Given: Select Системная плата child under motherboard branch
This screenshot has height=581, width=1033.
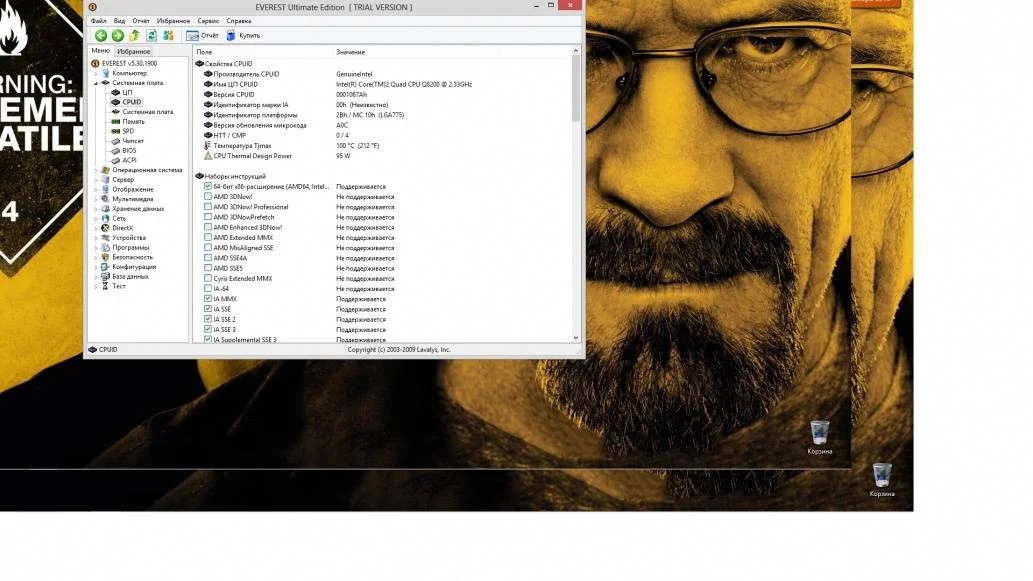Looking at the screenshot, I should pos(148,112).
